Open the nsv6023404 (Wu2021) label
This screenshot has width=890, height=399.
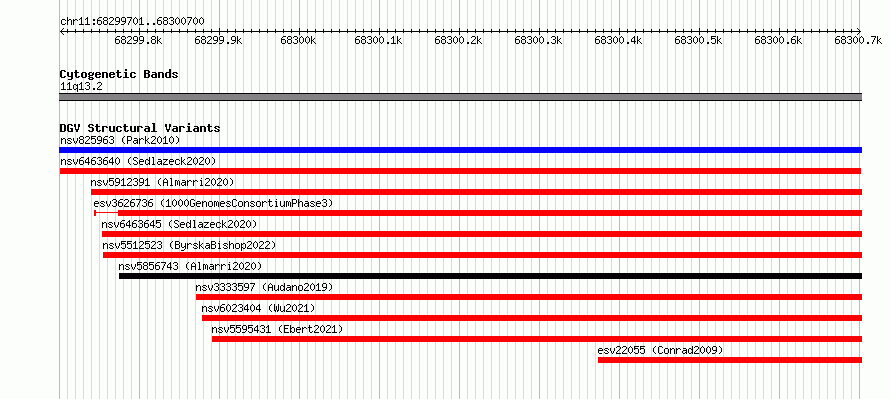coord(258,308)
